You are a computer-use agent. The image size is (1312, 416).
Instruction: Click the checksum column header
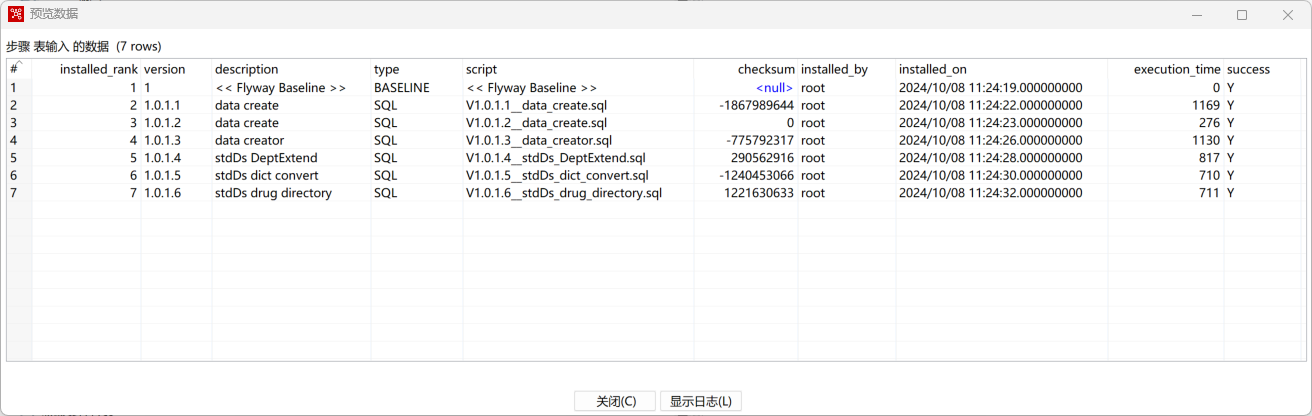[x=765, y=70]
